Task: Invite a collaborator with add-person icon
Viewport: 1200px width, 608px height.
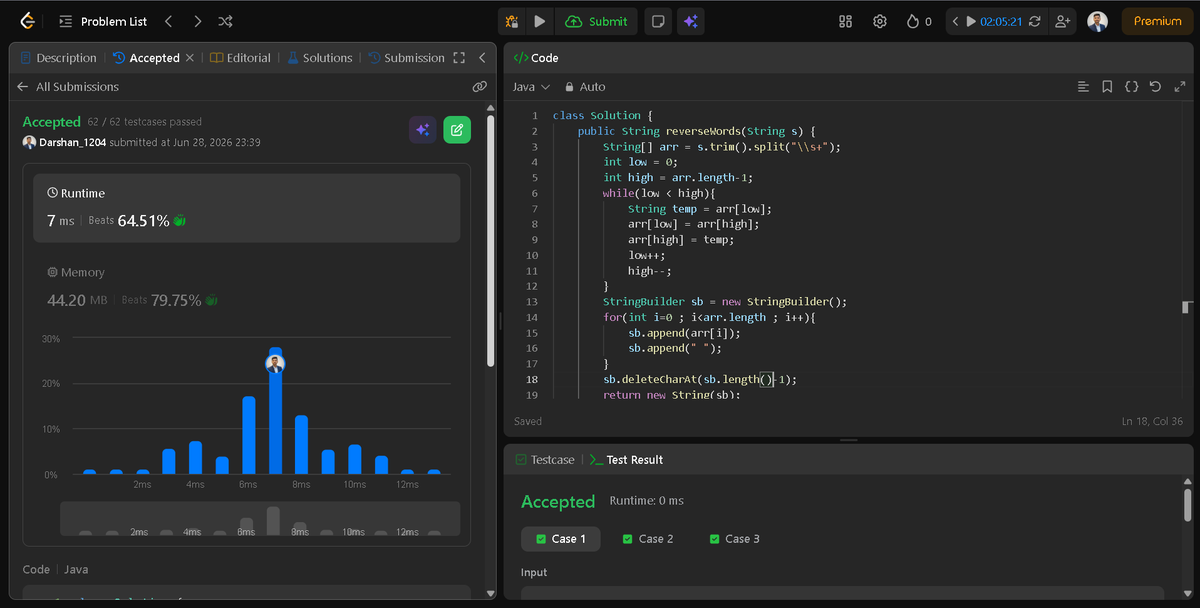Action: pyautogui.click(x=1062, y=21)
